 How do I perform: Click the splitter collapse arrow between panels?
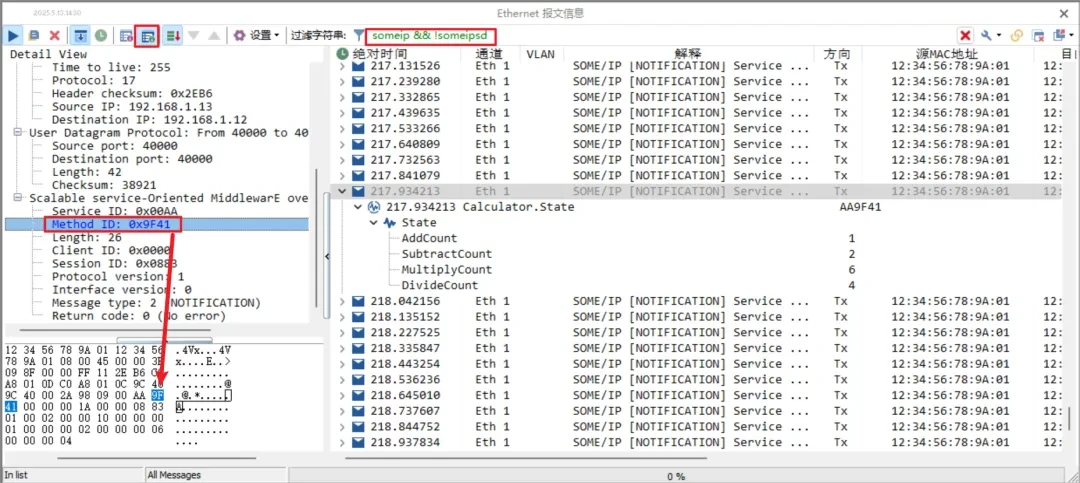coord(327,256)
